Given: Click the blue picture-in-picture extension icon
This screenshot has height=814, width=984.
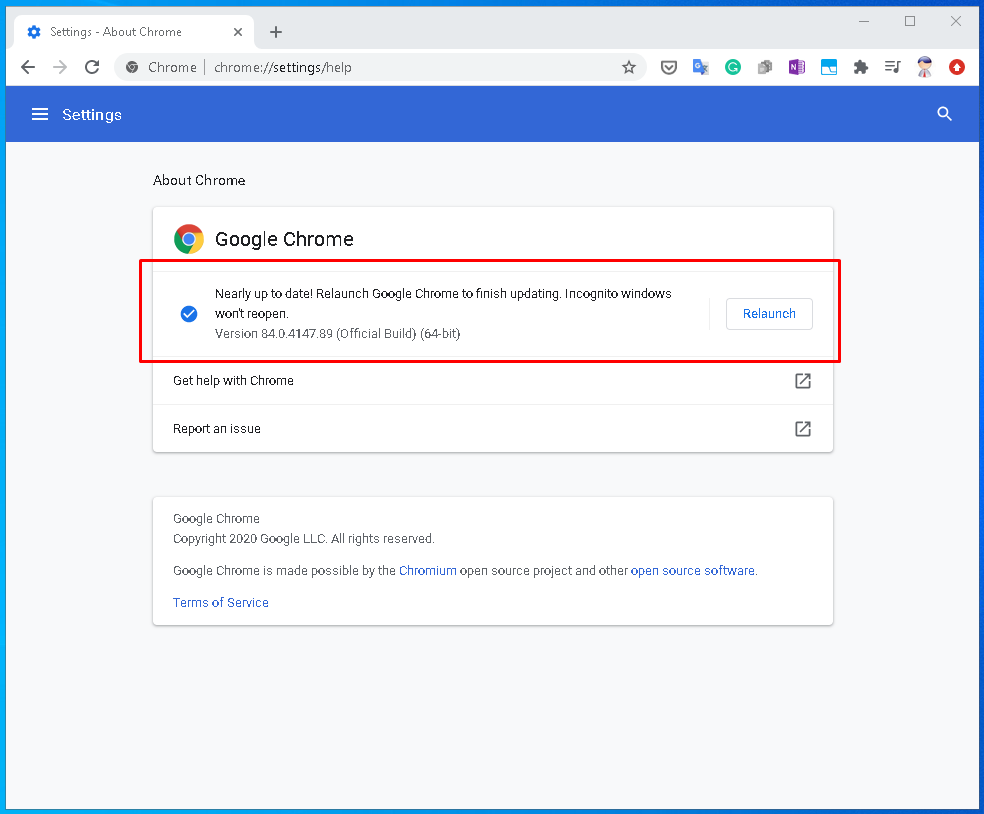Looking at the screenshot, I should [x=829, y=67].
